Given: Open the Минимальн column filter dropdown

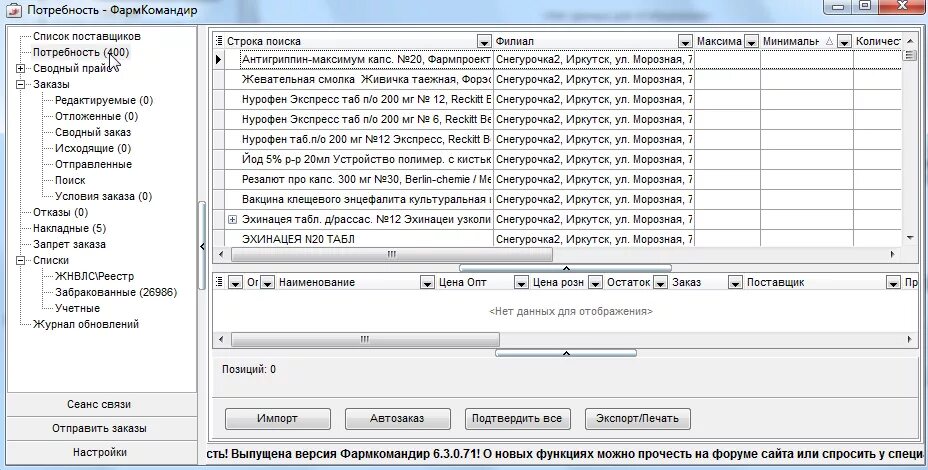Looking at the screenshot, I should coord(844,42).
